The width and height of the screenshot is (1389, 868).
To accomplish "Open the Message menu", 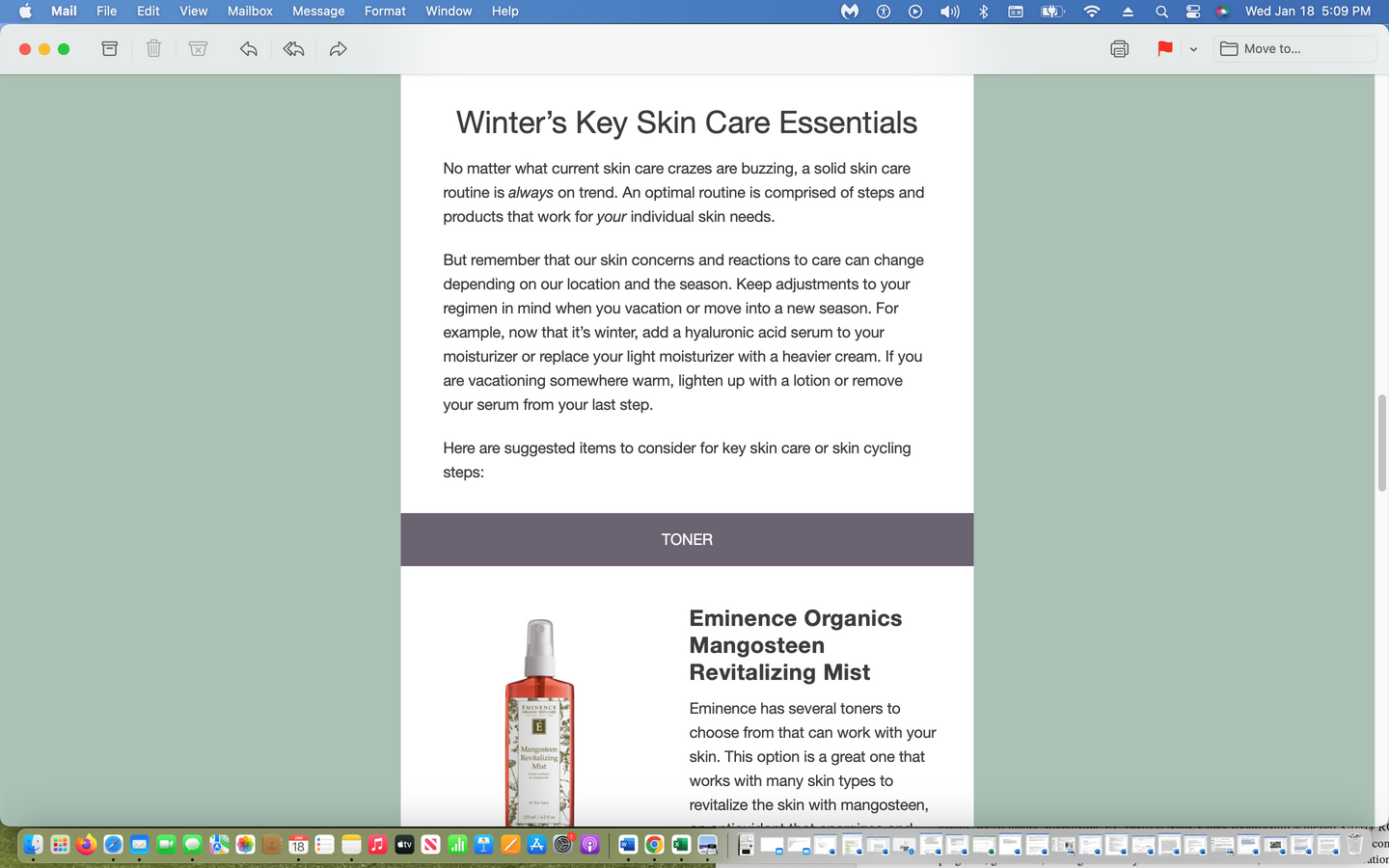I will 318,12.
